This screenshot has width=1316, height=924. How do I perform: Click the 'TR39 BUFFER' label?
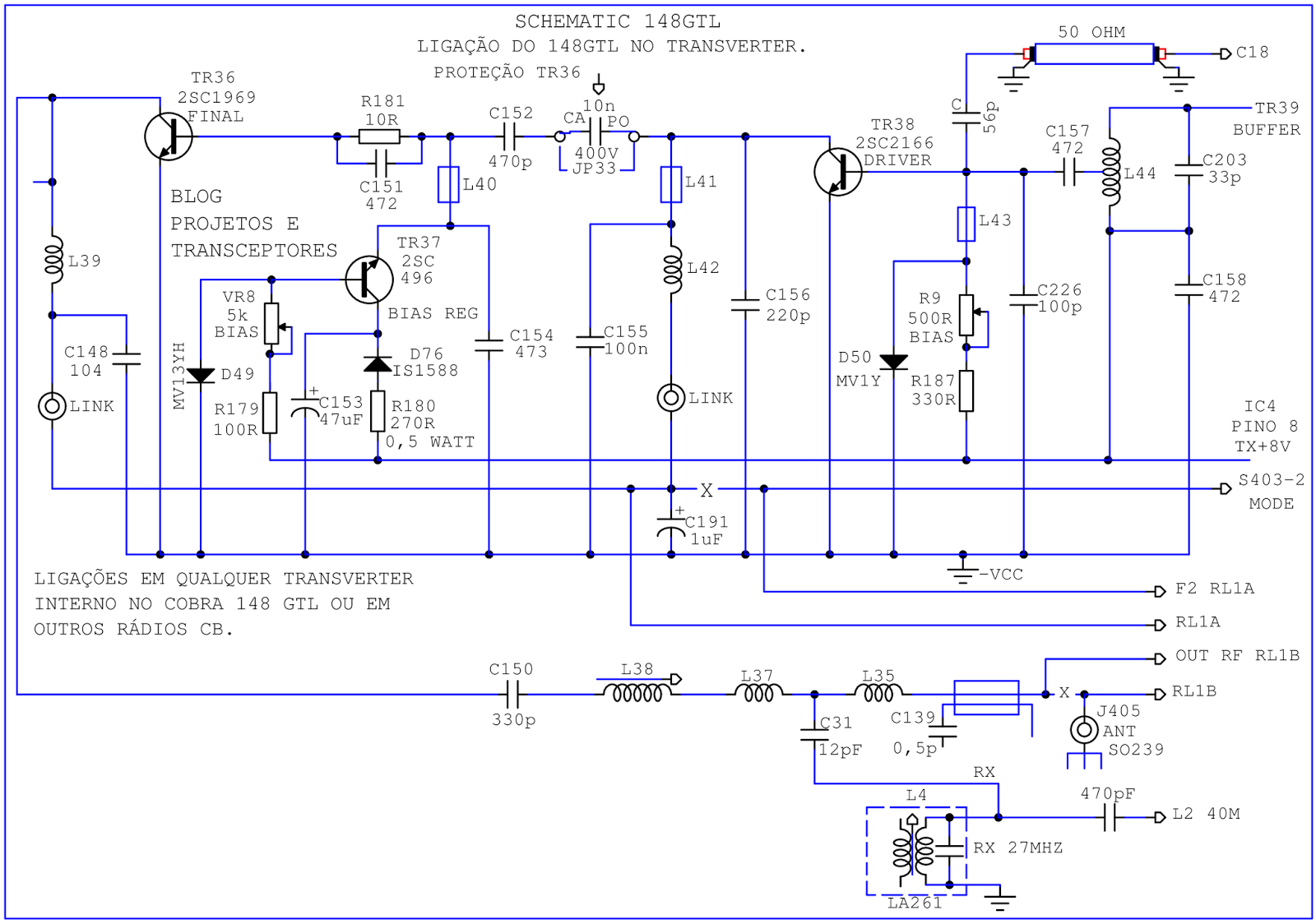click(x=1267, y=119)
